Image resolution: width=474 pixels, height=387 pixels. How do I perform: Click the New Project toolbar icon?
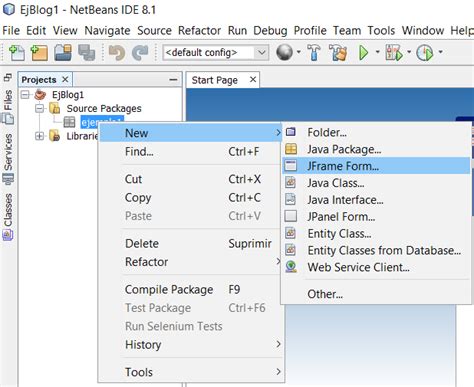click(x=39, y=53)
